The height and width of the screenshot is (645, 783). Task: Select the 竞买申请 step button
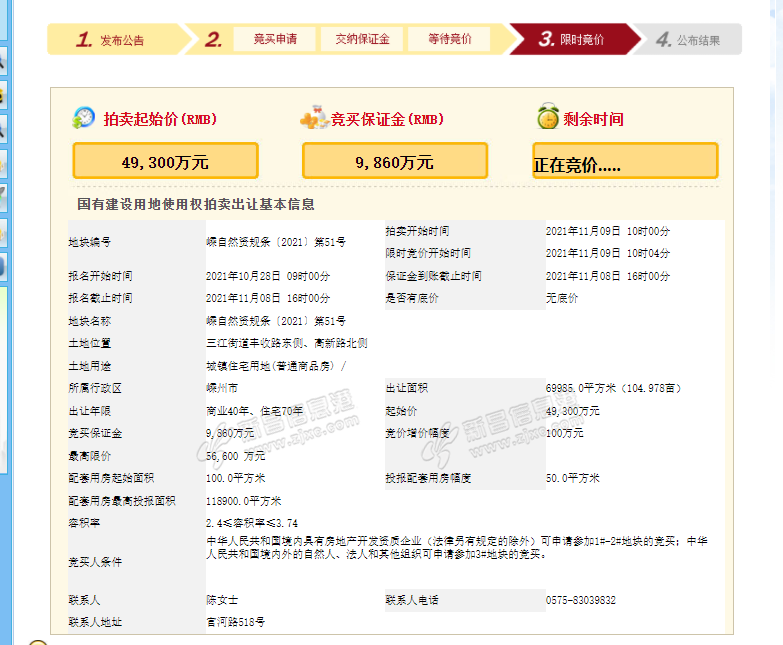tap(275, 39)
